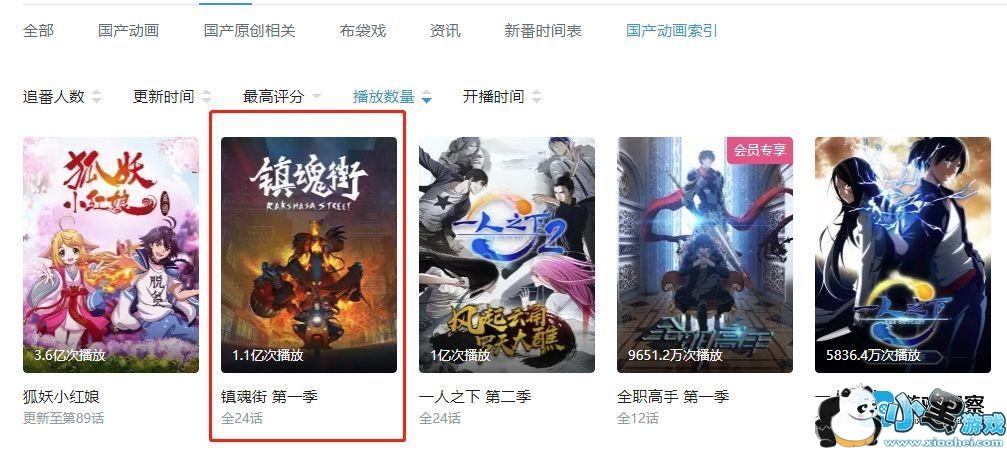Open the 5836.4万次播放 一人之下 poster
This screenshot has height=451, width=1007.
(903, 254)
